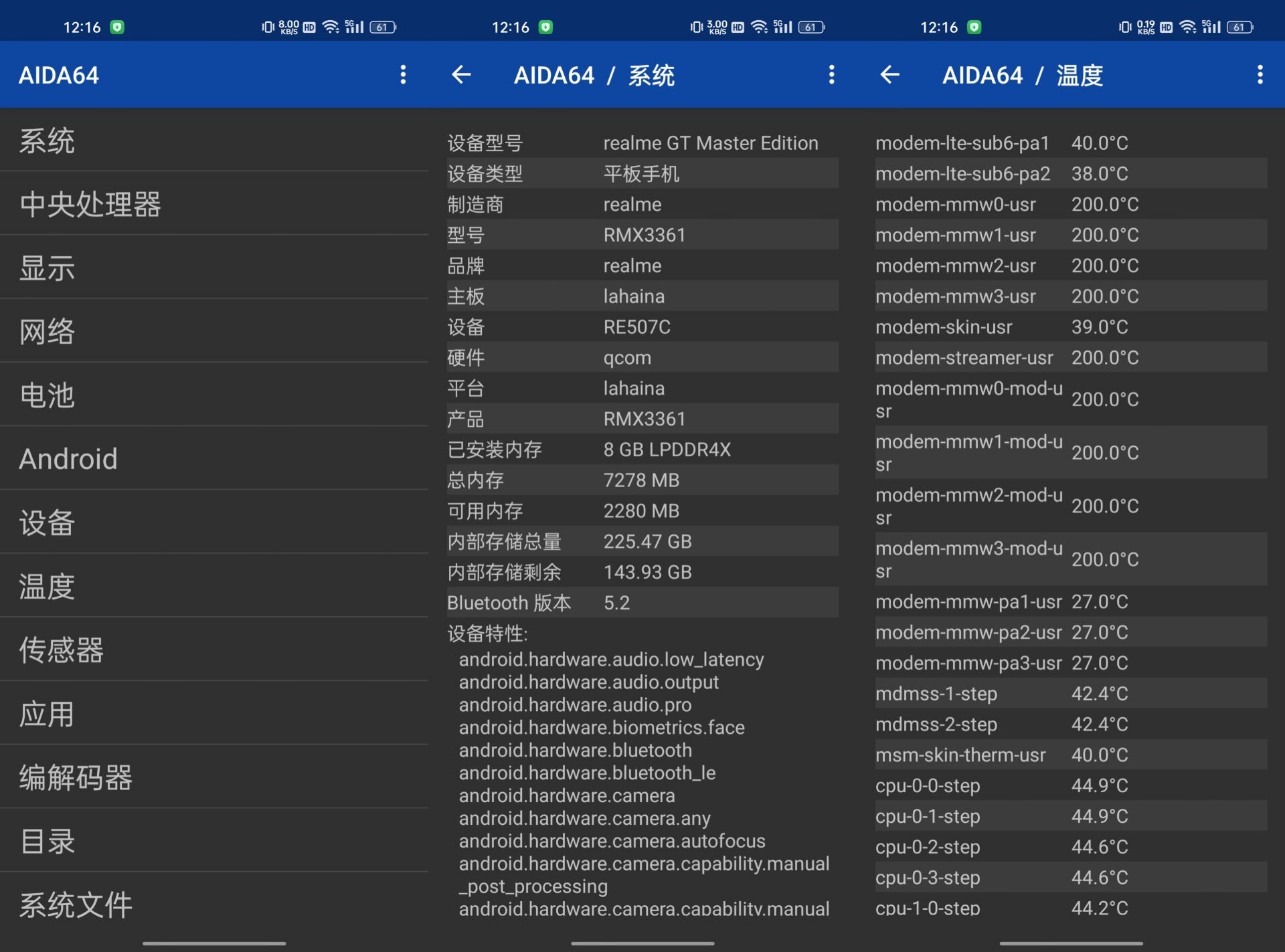The width and height of the screenshot is (1285, 952).
Task: Select modem-mmw0-usr temperature row
Action: pos(1071,205)
